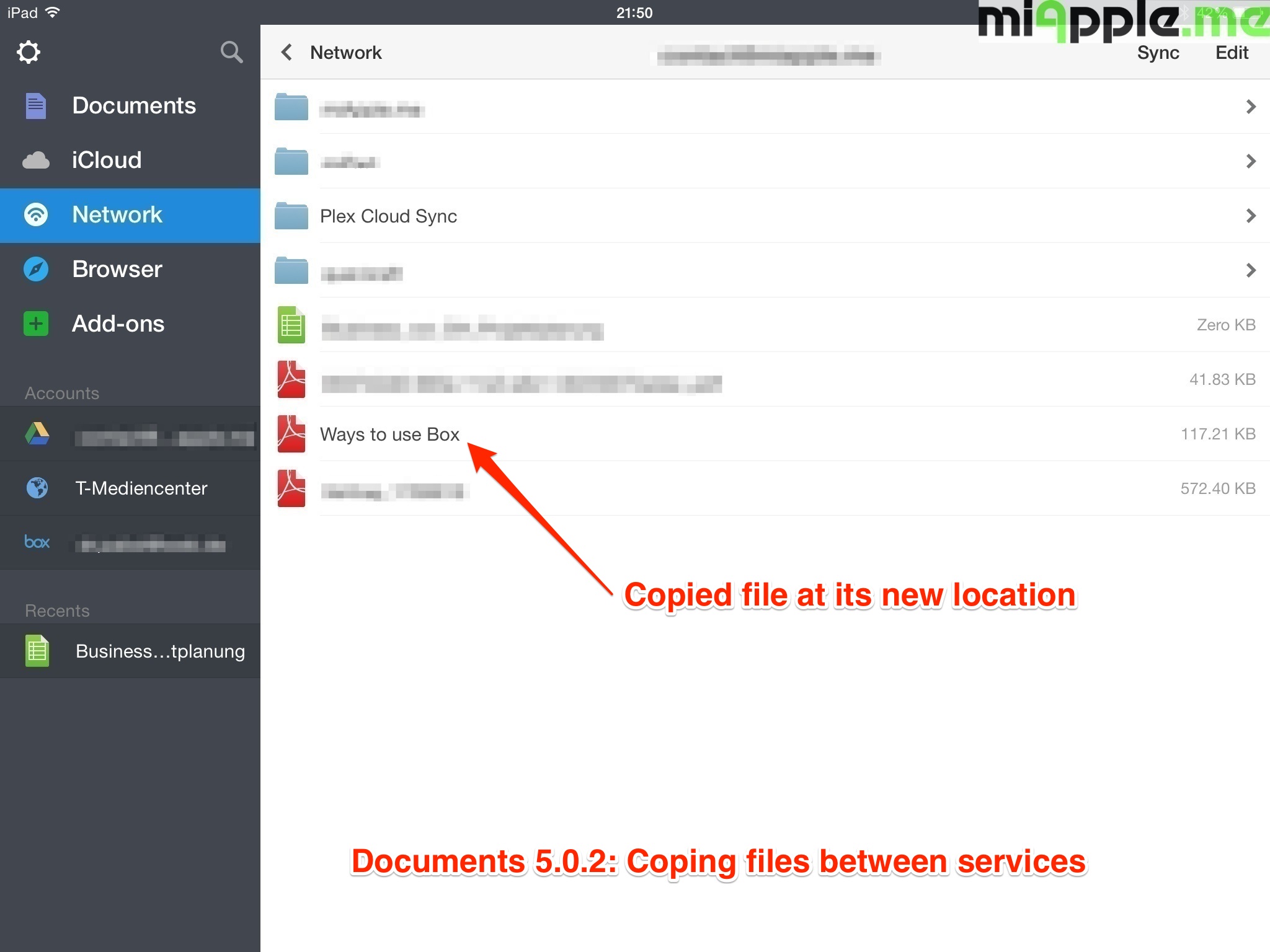
Task: Open the green spreadsheet file icon
Action: tap(291, 325)
